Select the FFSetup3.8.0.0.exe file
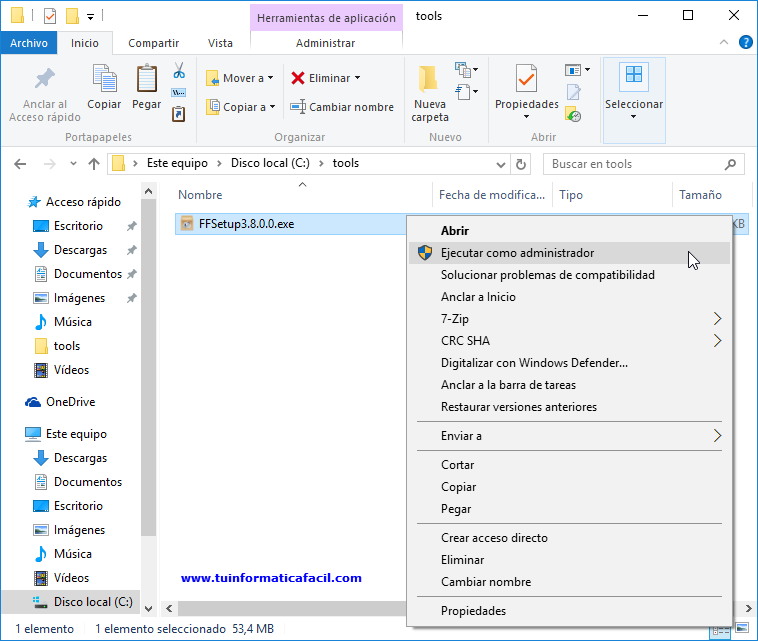 tap(247, 224)
